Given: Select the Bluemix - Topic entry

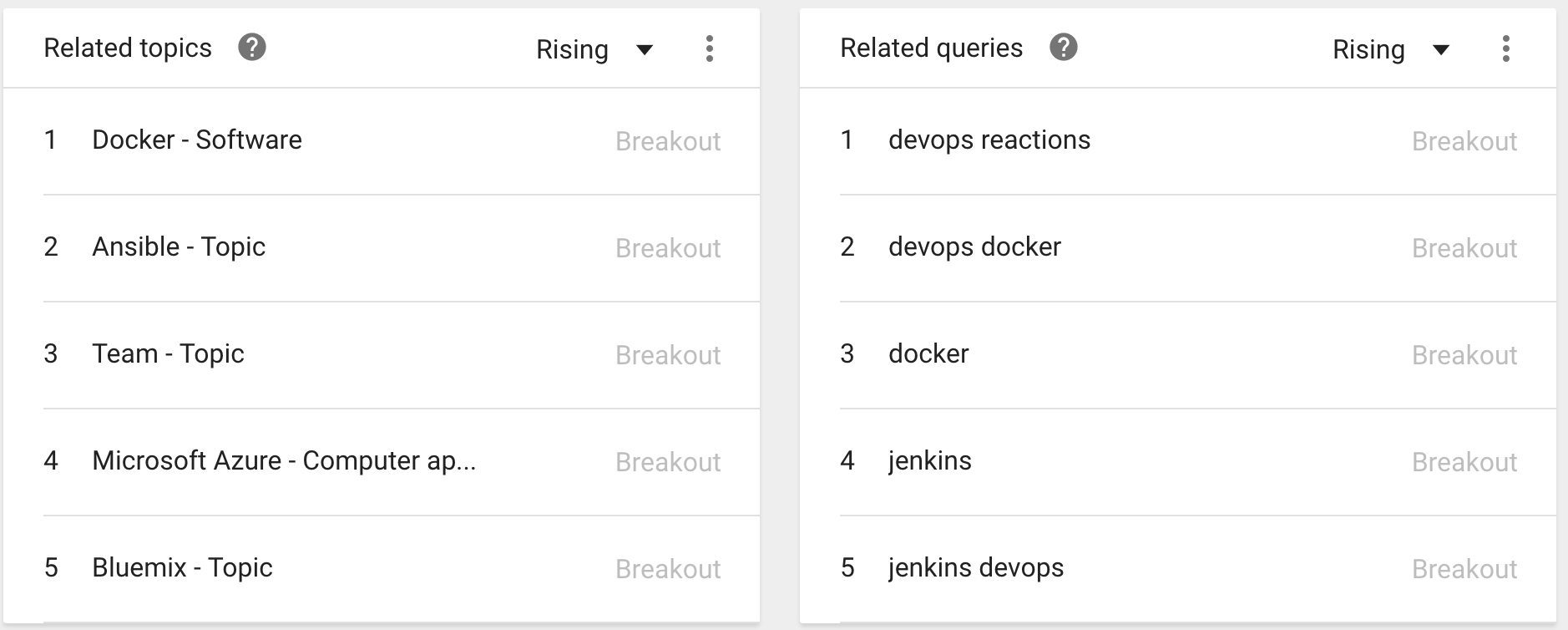Looking at the screenshot, I should [x=182, y=568].
